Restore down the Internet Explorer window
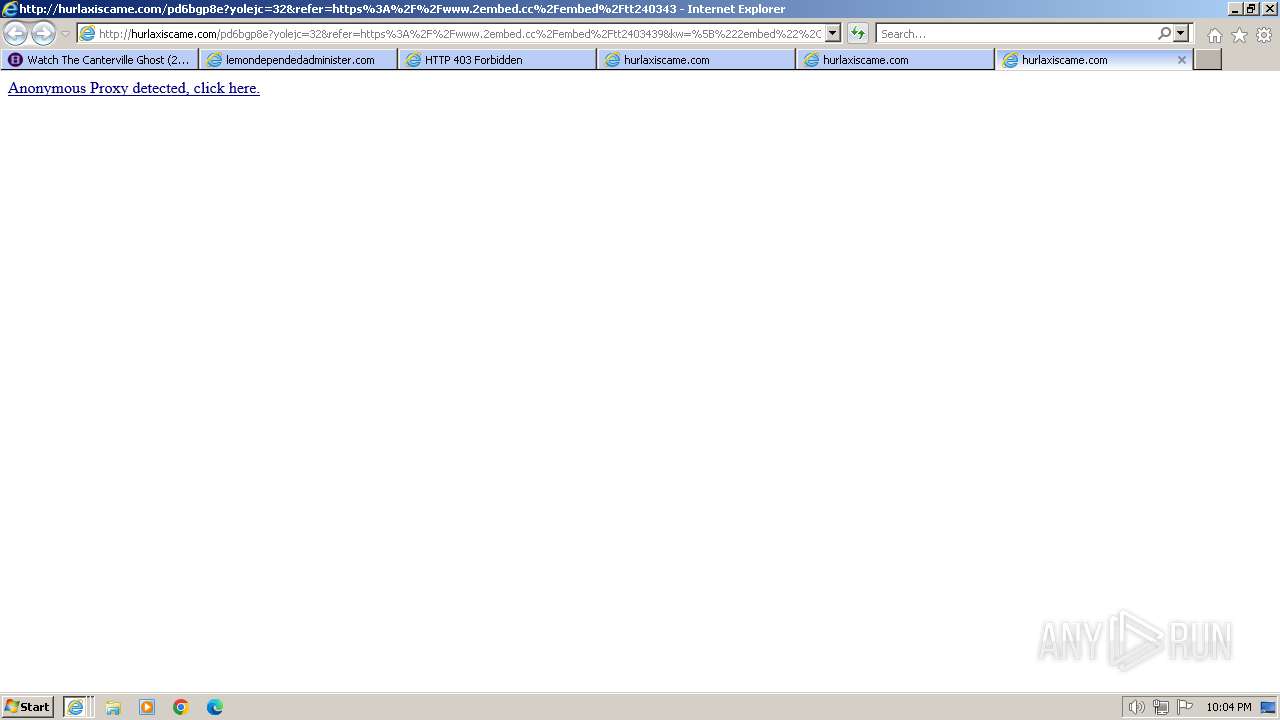 pos(1250,9)
